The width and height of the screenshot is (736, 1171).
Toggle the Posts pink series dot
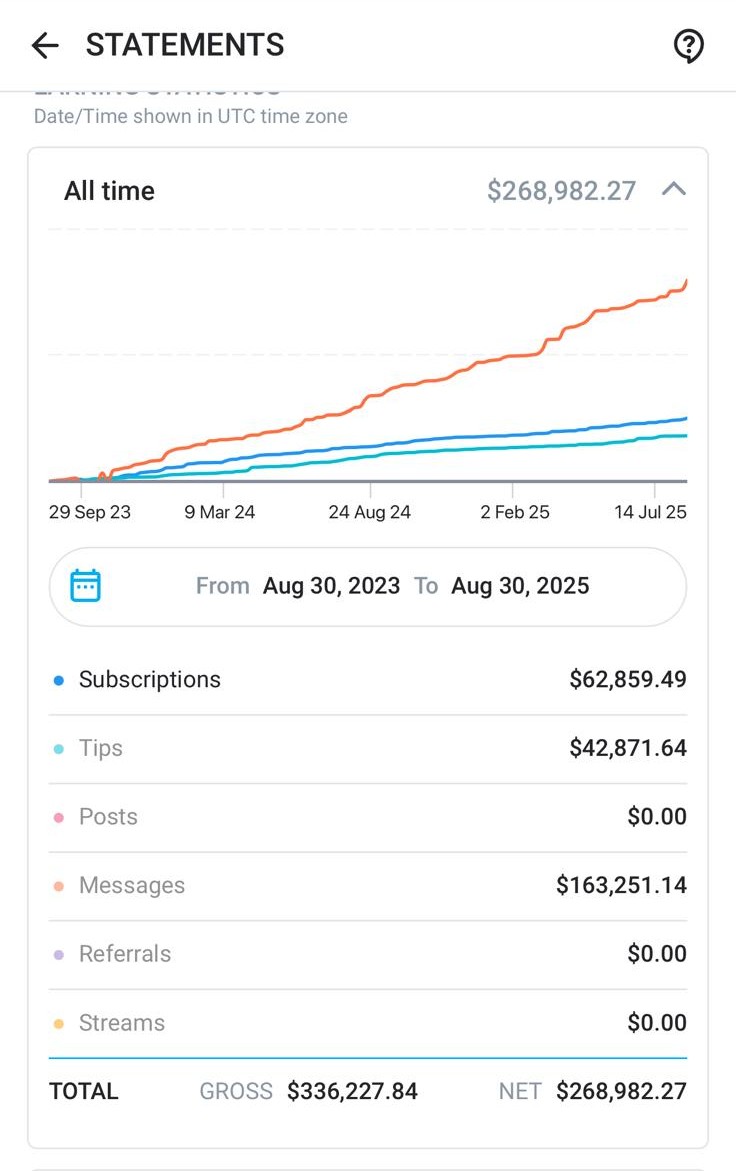[59, 817]
